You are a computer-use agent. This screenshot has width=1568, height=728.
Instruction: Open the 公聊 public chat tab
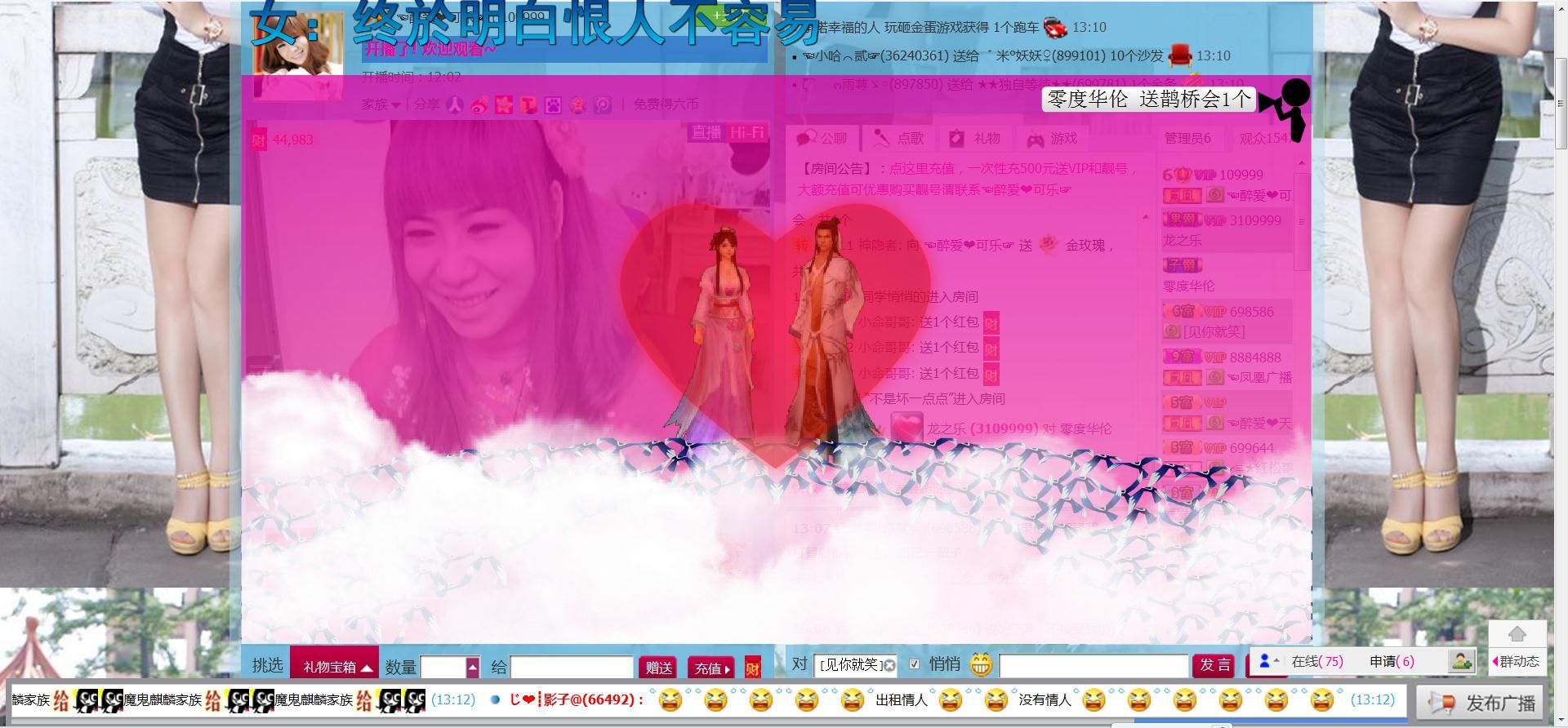(x=822, y=139)
